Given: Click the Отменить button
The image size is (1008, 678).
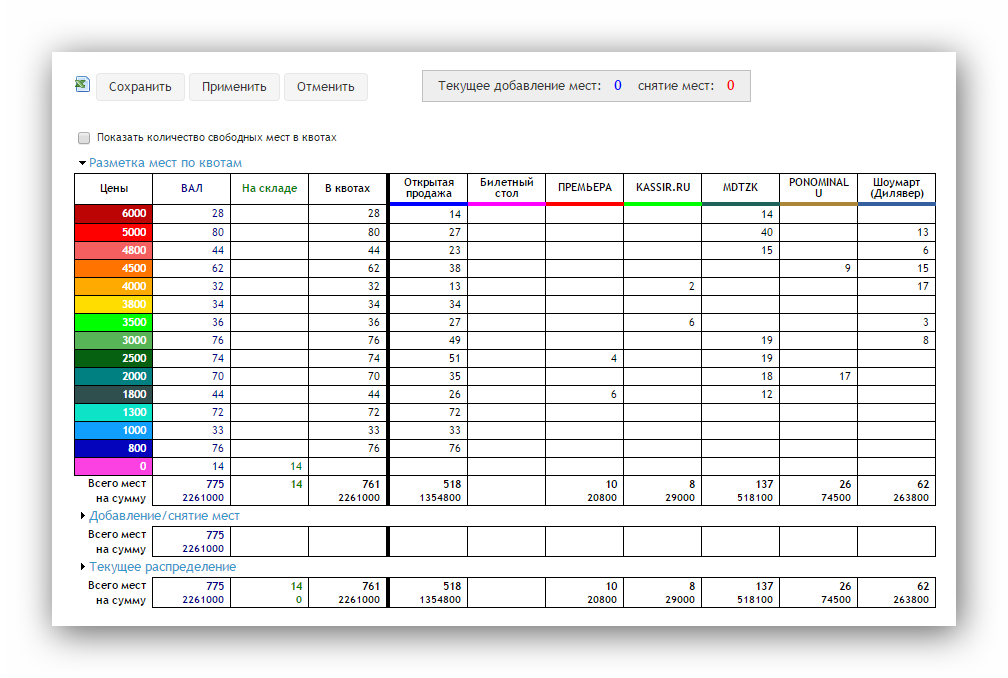Looking at the screenshot, I should [325, 87].
